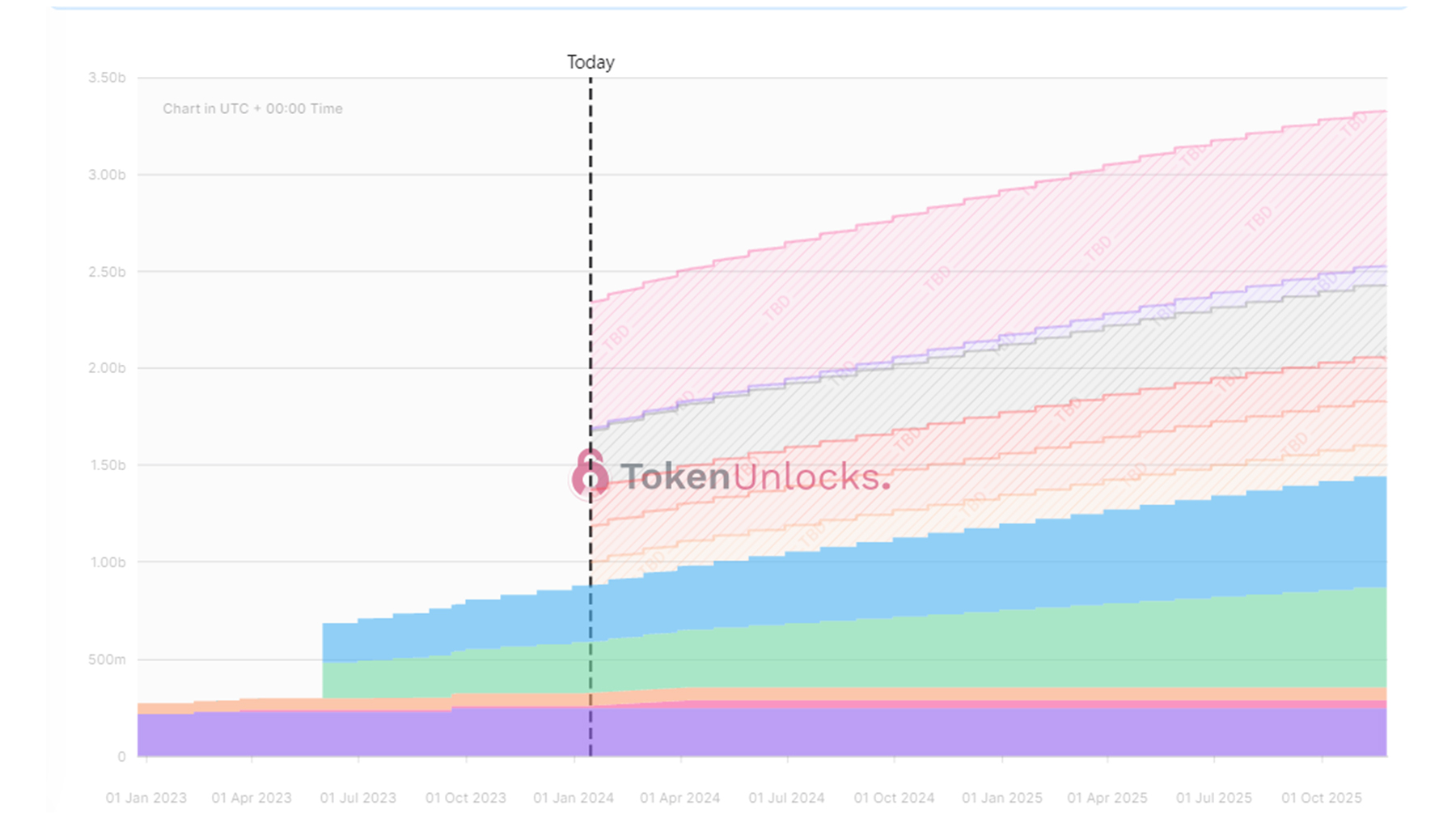Click the 500m y-axis label
The height and width of the screenshot is (818, 1456).
[x=107, y=659]
